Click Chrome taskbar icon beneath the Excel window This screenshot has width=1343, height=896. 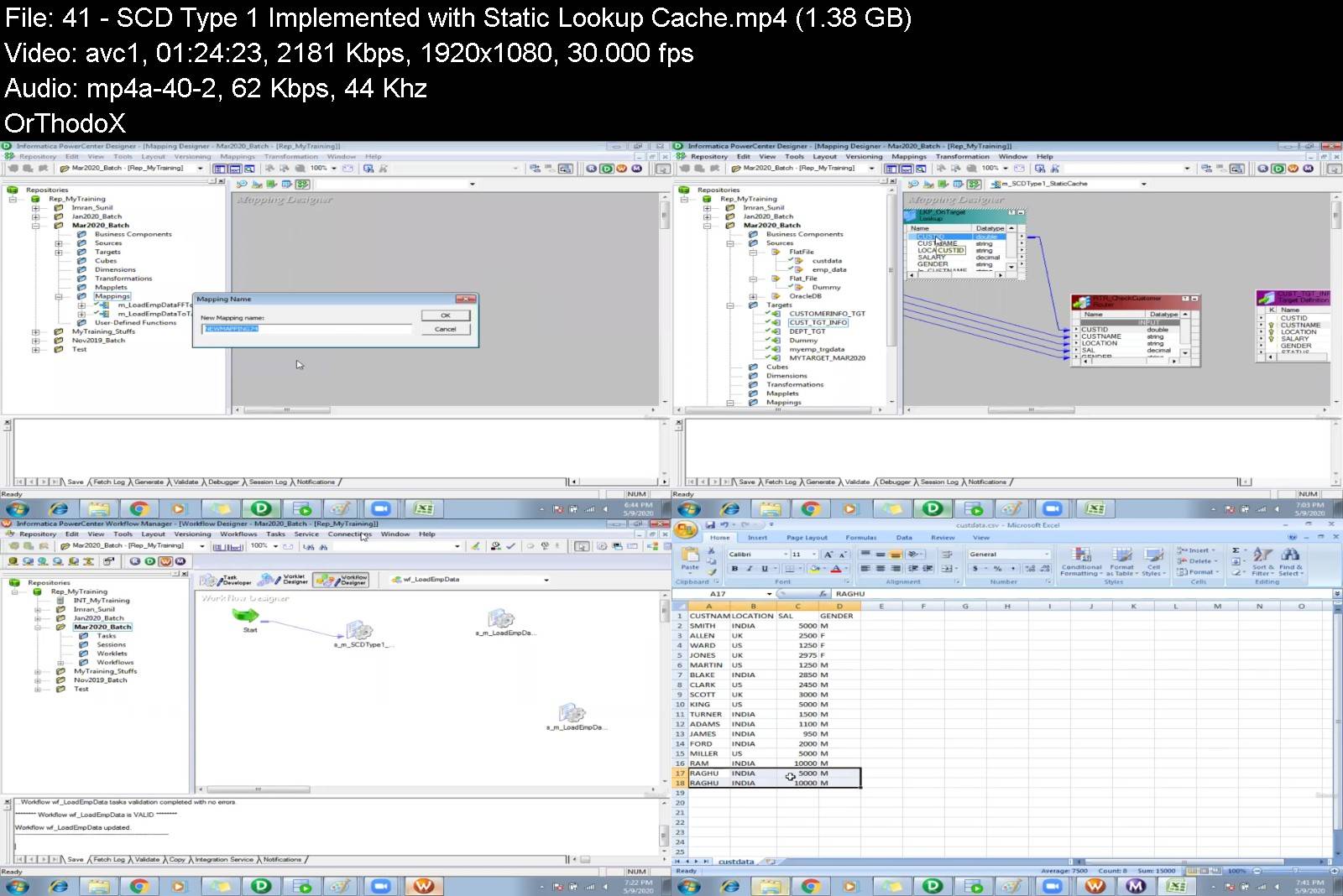click(x=810, y=886)
